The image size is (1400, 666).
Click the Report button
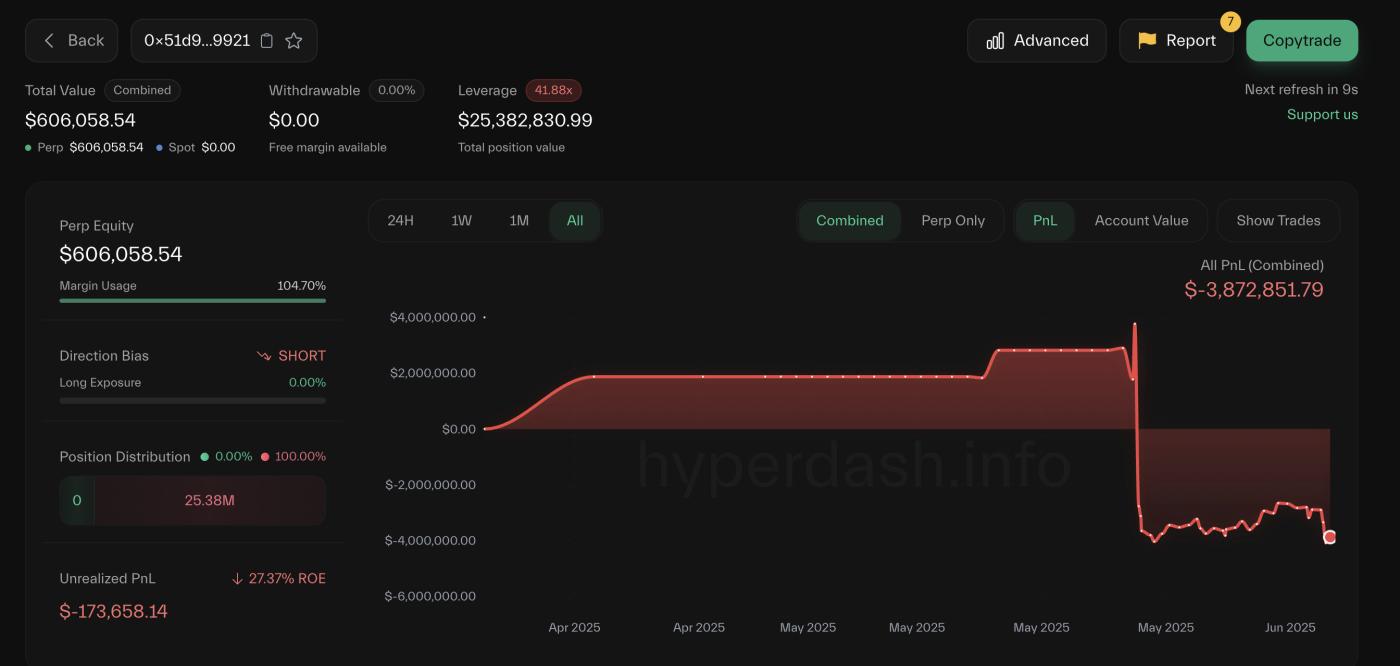point(1177,41)
